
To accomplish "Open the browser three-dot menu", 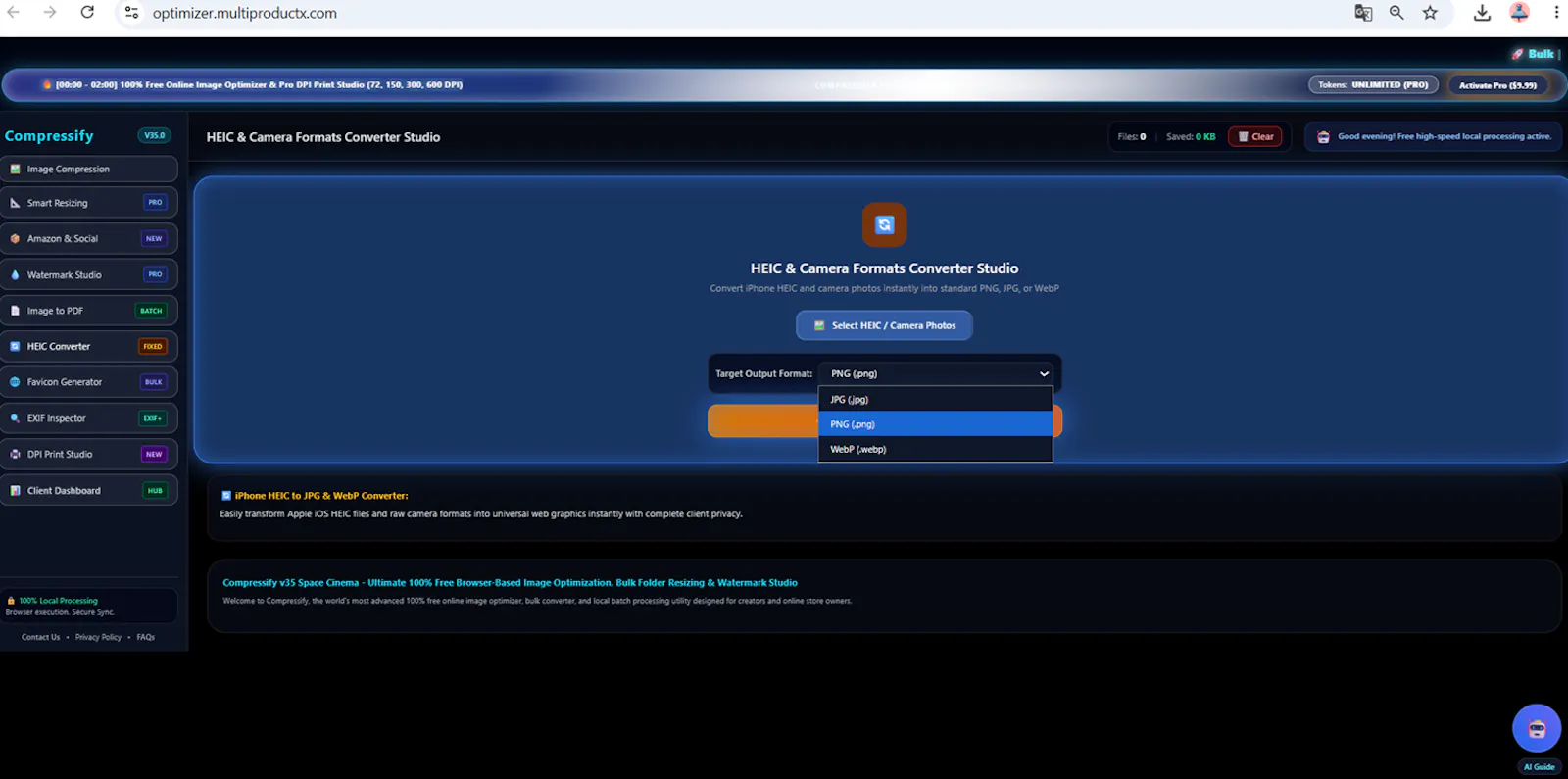I will pos(1555,13).
